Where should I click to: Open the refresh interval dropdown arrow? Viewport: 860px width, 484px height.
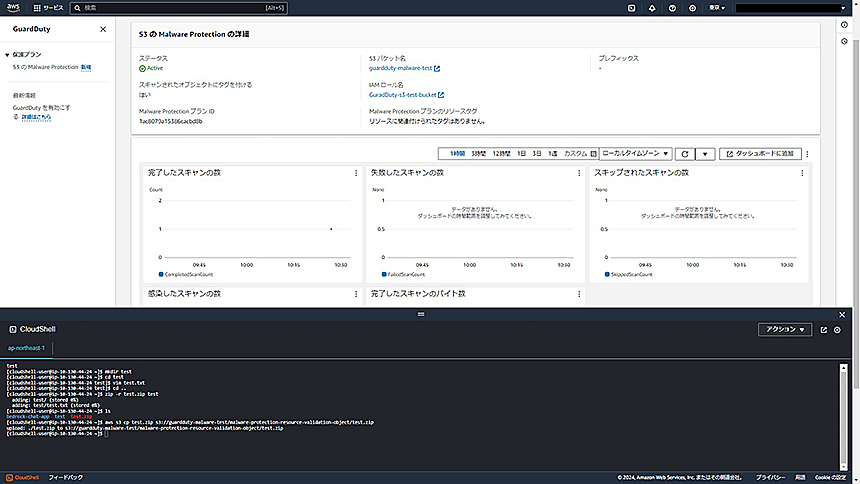[x=705, y=154]
